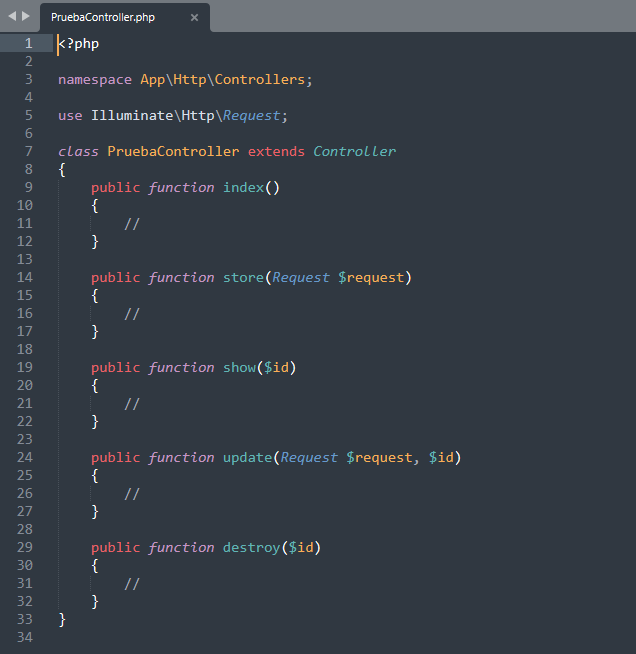Image resolution: width=636 pixels, height=654 pixels.
Task: Place cursor on the namespace keyword
Action: [x=94, y=79]
